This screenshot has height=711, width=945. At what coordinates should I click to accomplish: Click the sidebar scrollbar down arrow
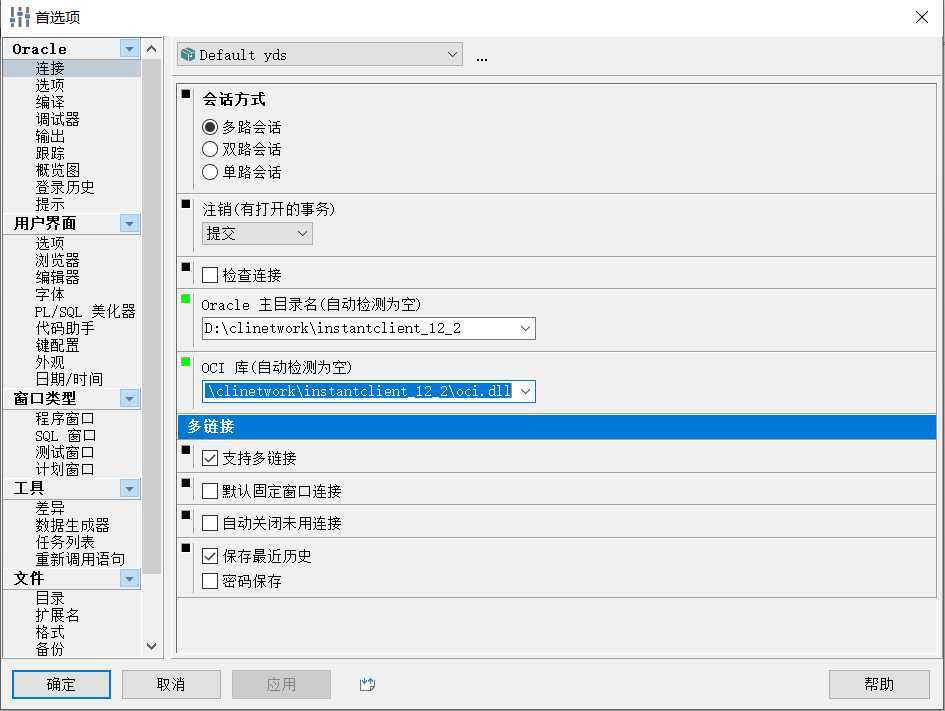[x=152, y=646]
